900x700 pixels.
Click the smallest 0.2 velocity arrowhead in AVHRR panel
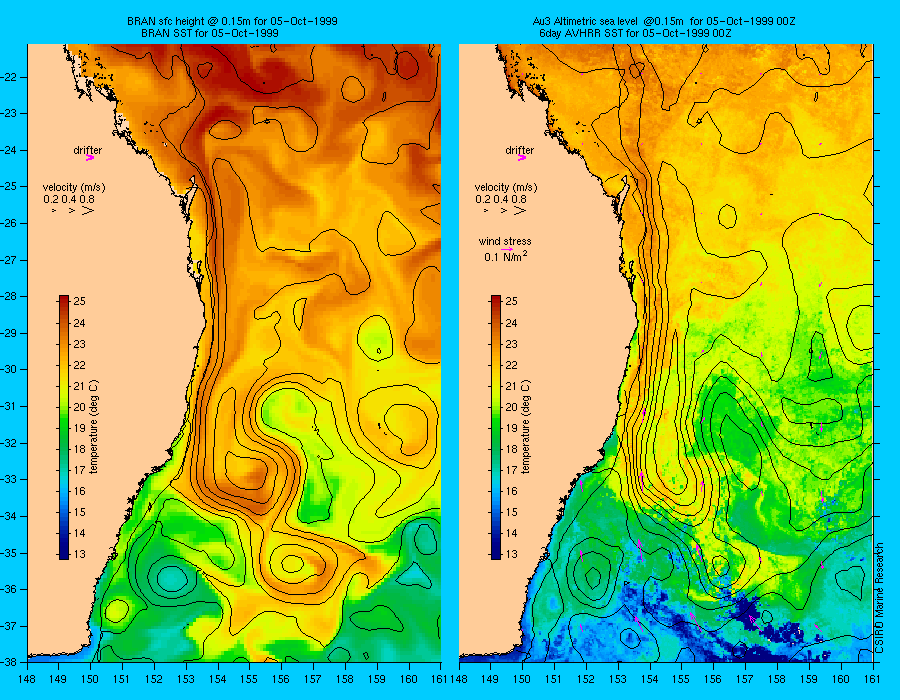(486, 211)
